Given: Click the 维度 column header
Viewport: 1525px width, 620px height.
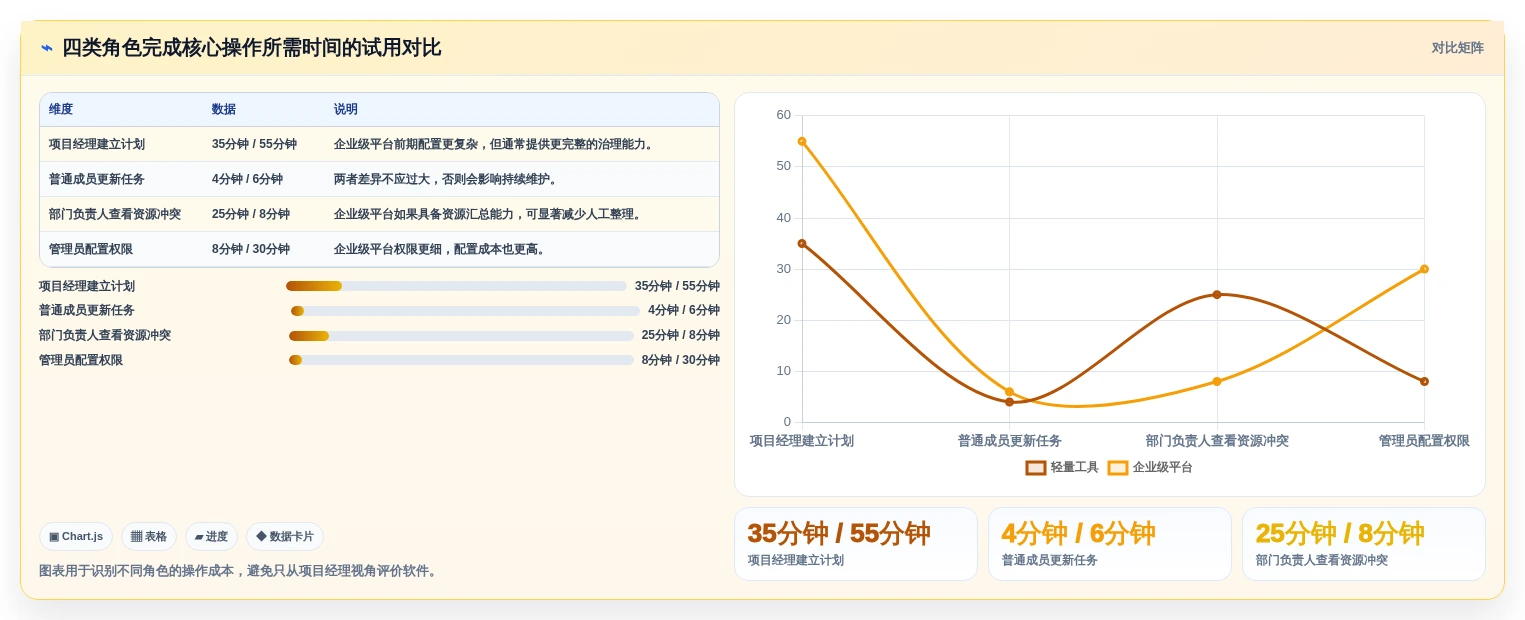Looking at the screenshot, I should [x=61, y=109].
